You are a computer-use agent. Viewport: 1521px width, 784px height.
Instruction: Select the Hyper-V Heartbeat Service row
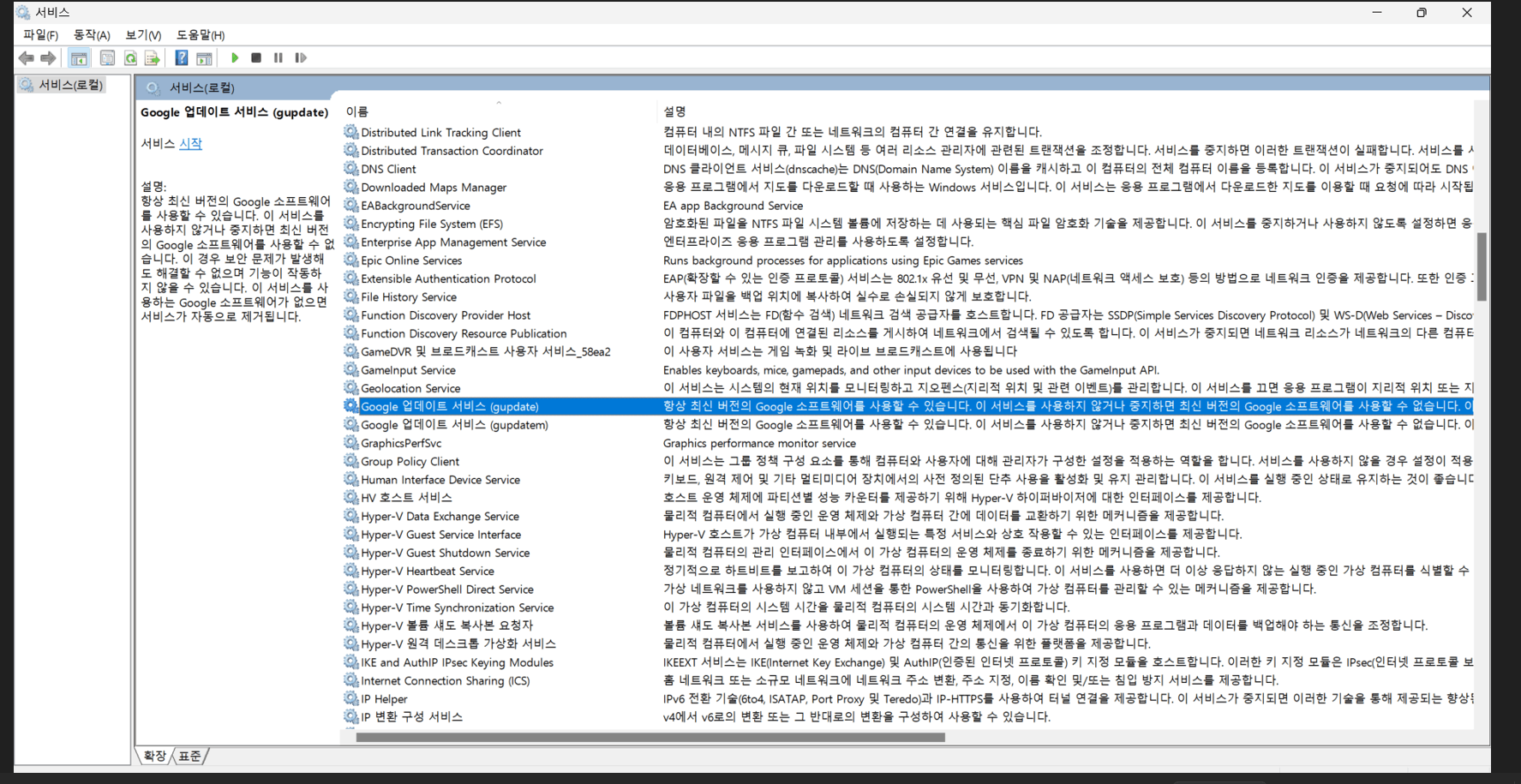tap(907, 571)
